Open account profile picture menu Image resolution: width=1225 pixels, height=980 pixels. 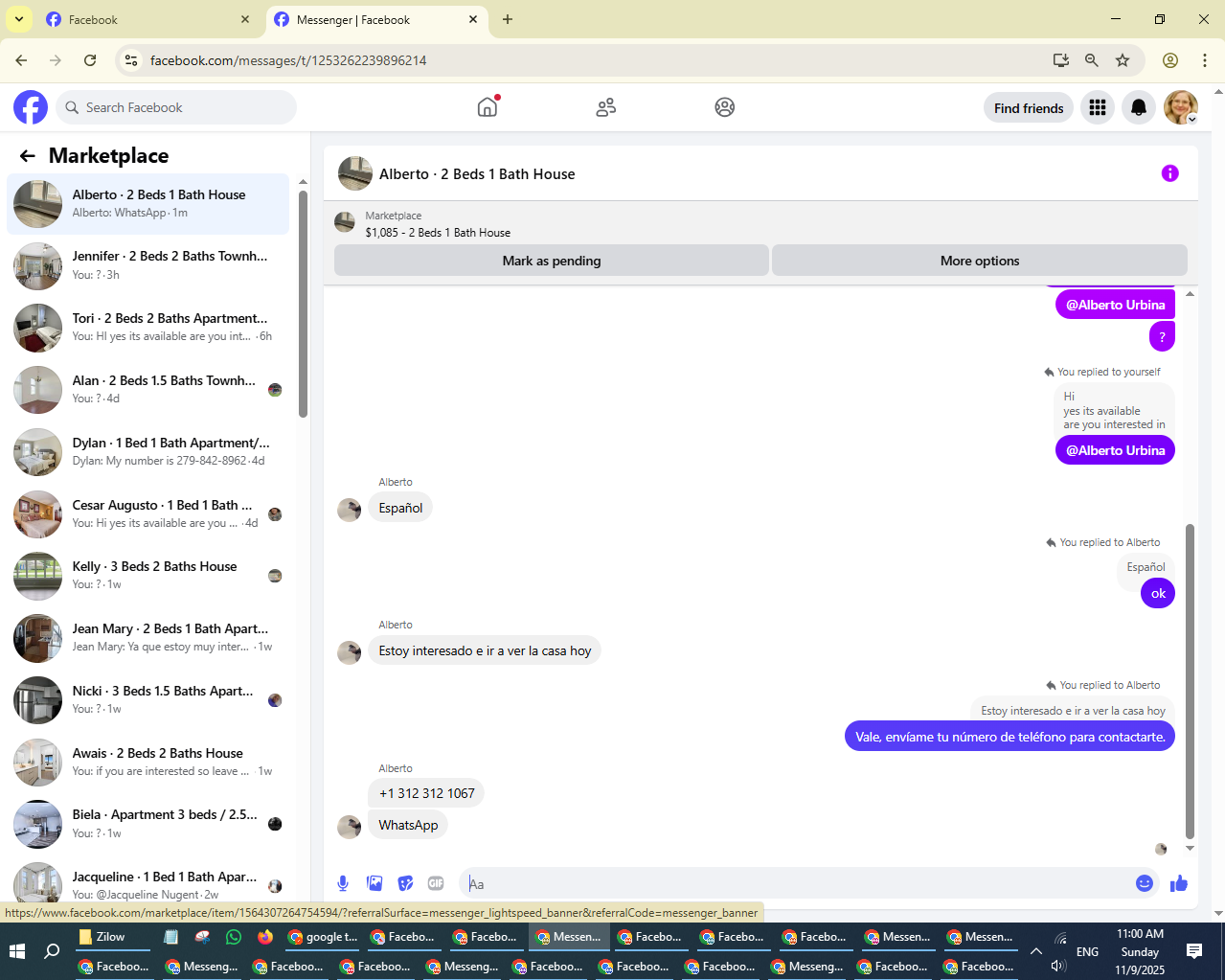(1181, 107)
